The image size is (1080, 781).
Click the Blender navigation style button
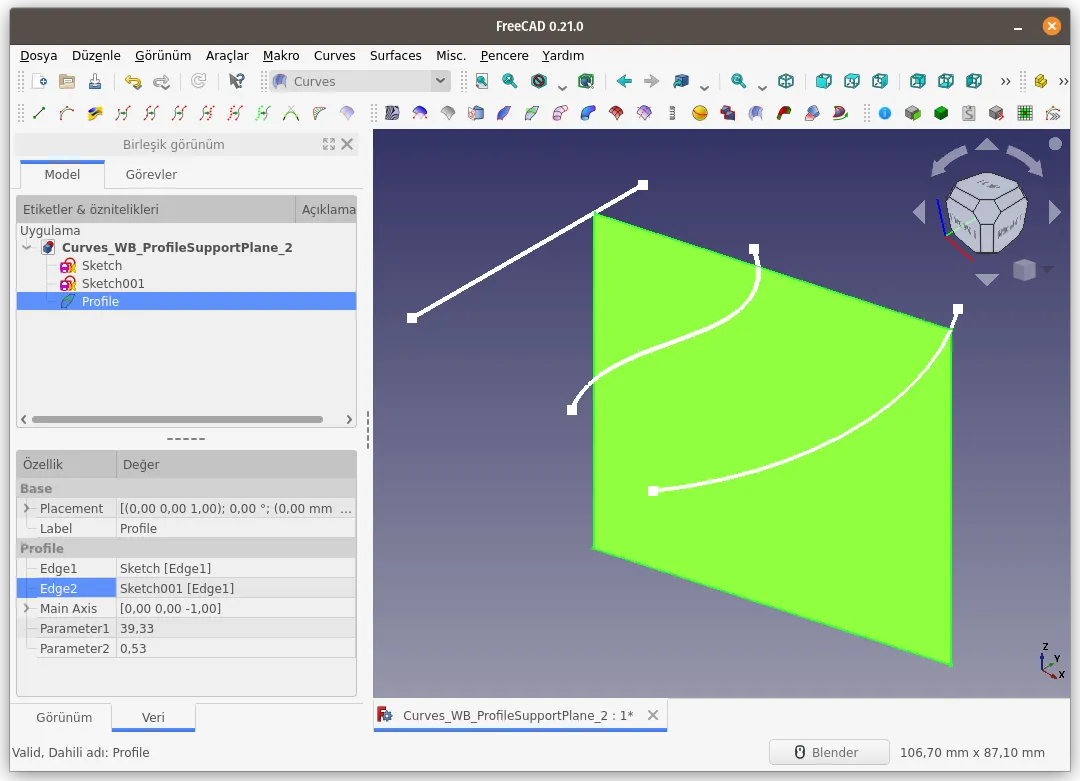(829, 752)
